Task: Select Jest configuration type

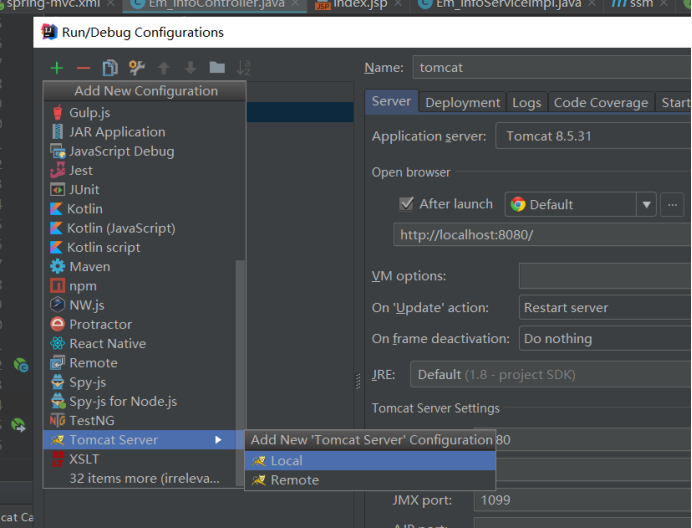Action: [144, 170]
